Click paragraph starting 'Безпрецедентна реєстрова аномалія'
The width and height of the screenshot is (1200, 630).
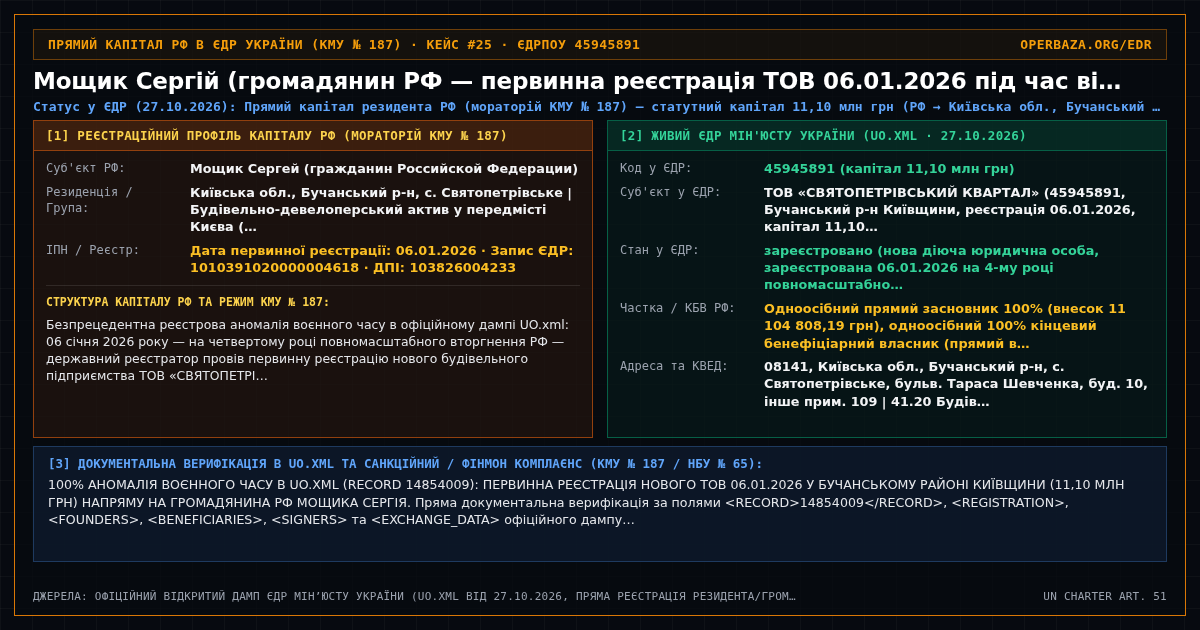click(x=307, y=350)
